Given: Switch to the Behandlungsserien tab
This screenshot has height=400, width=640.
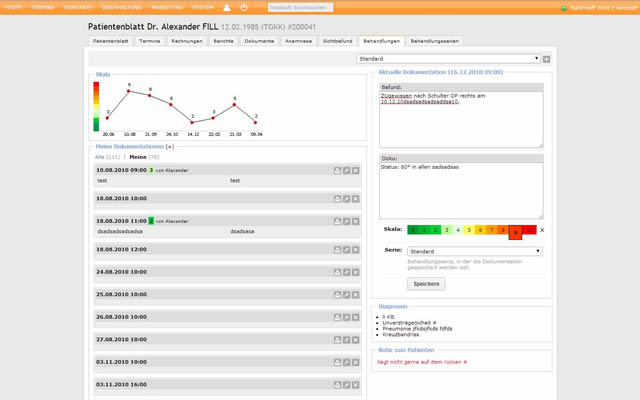Looking at the screenshot, I should 435,41.
